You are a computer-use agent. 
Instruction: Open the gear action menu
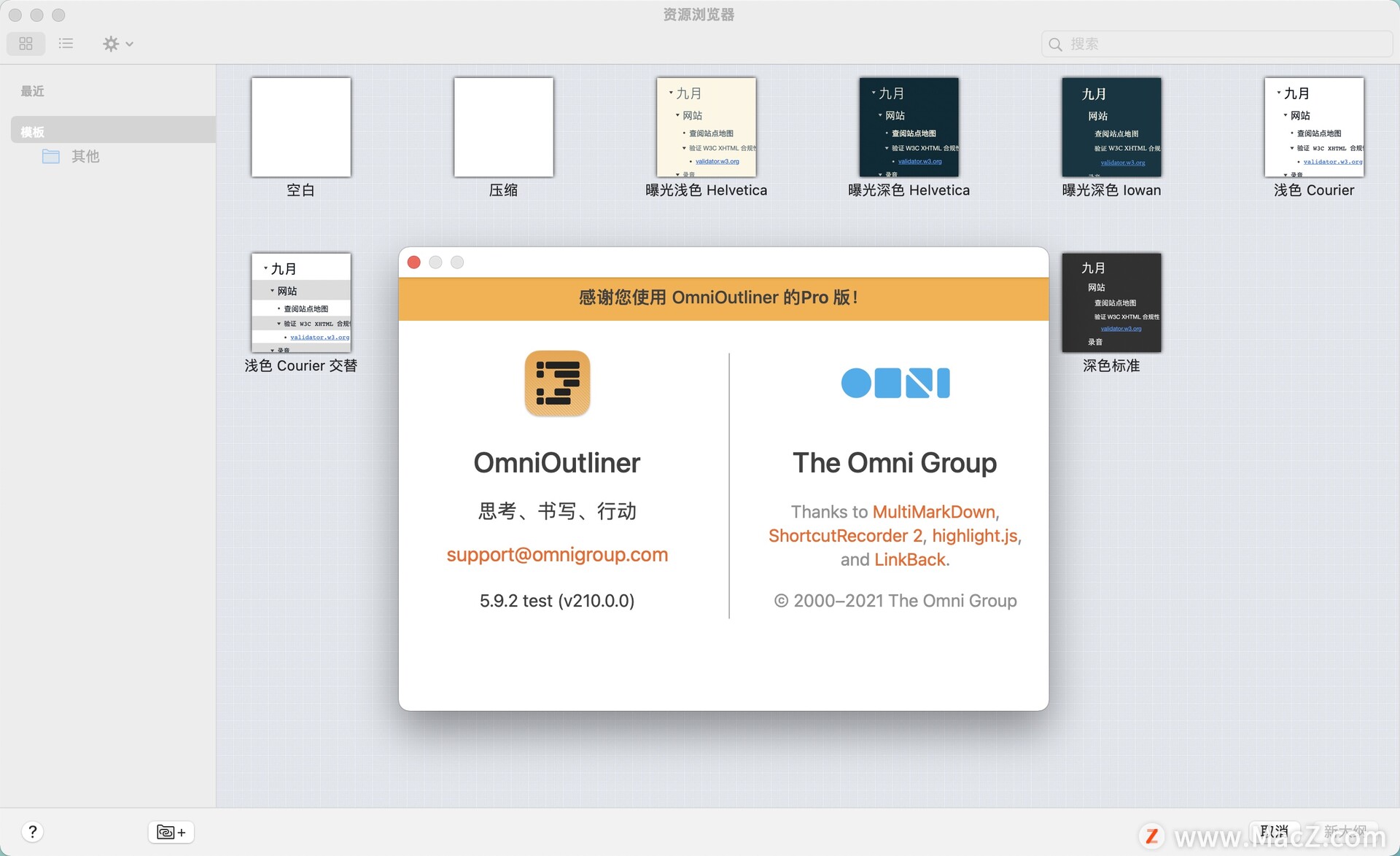[117, 44]
